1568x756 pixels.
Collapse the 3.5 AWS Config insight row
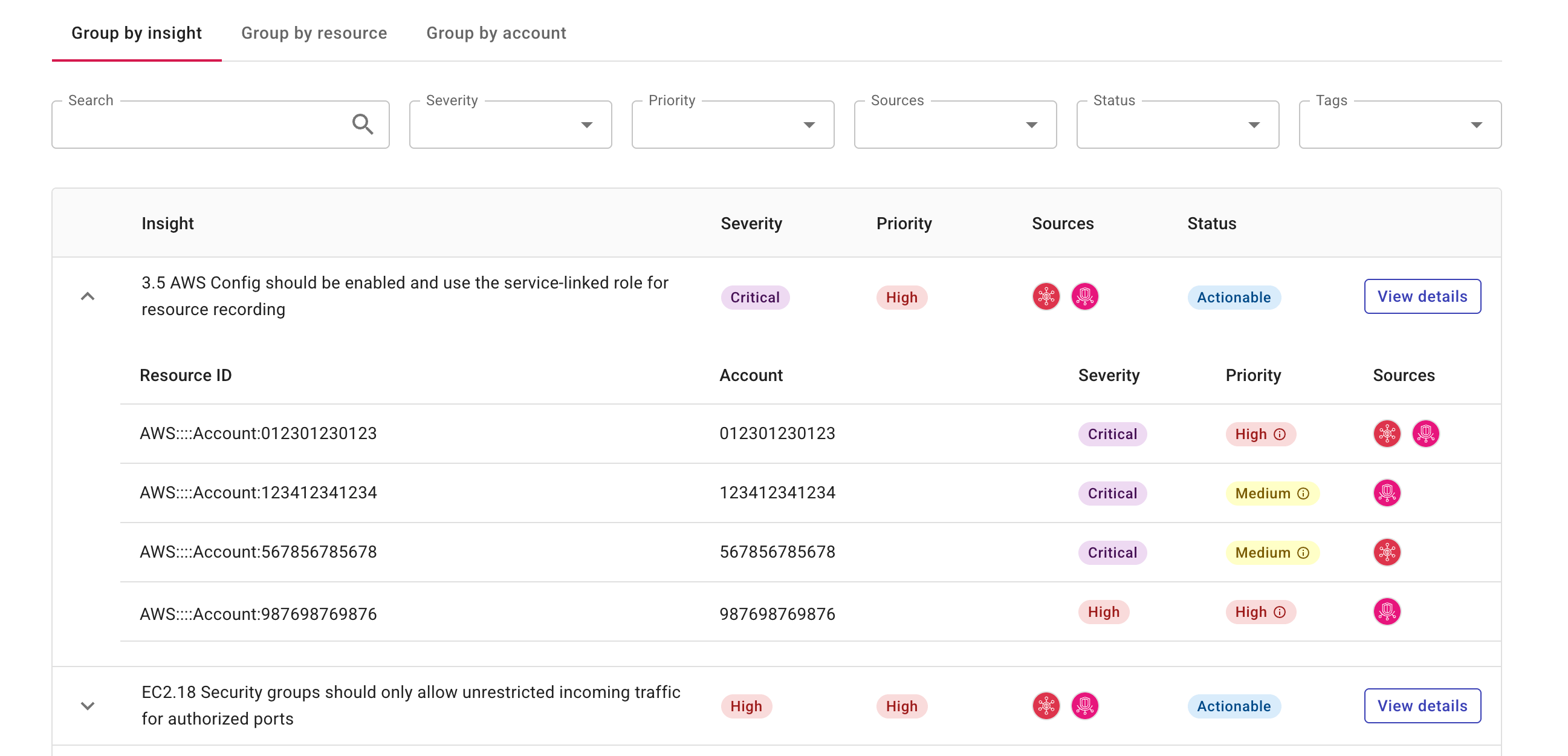click(88, 297)
